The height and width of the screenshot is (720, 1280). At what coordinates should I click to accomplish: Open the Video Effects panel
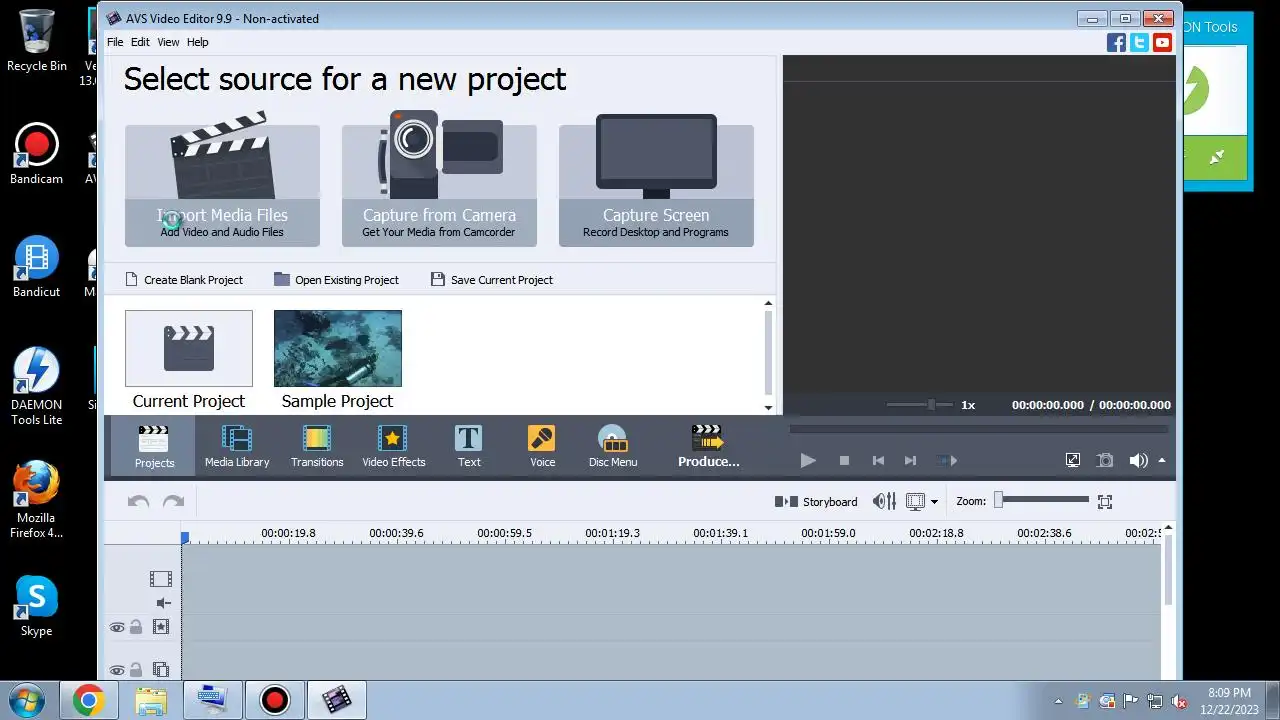coord(393,446)
